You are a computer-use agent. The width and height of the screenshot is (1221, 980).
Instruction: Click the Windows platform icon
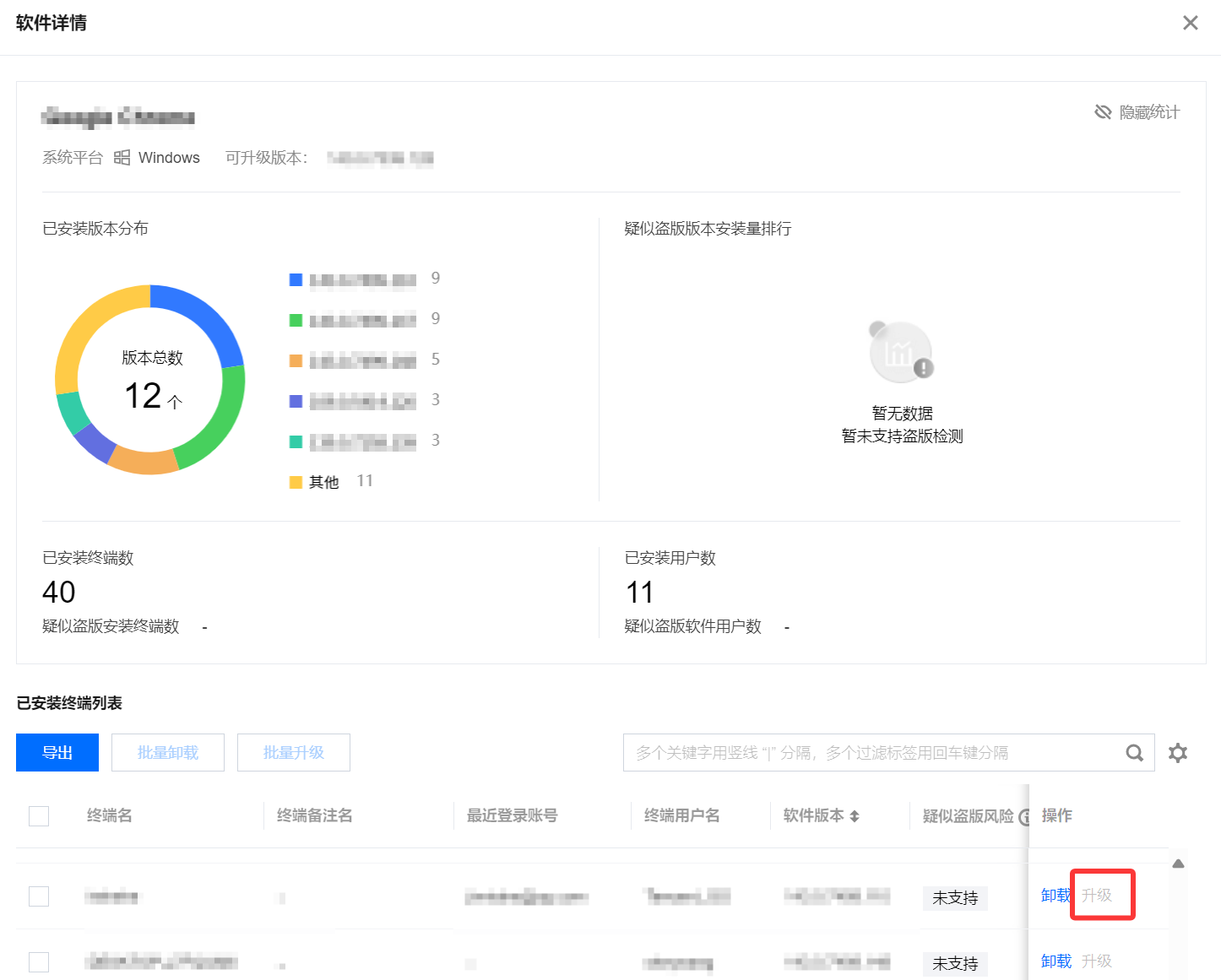(x=122, y=158)
